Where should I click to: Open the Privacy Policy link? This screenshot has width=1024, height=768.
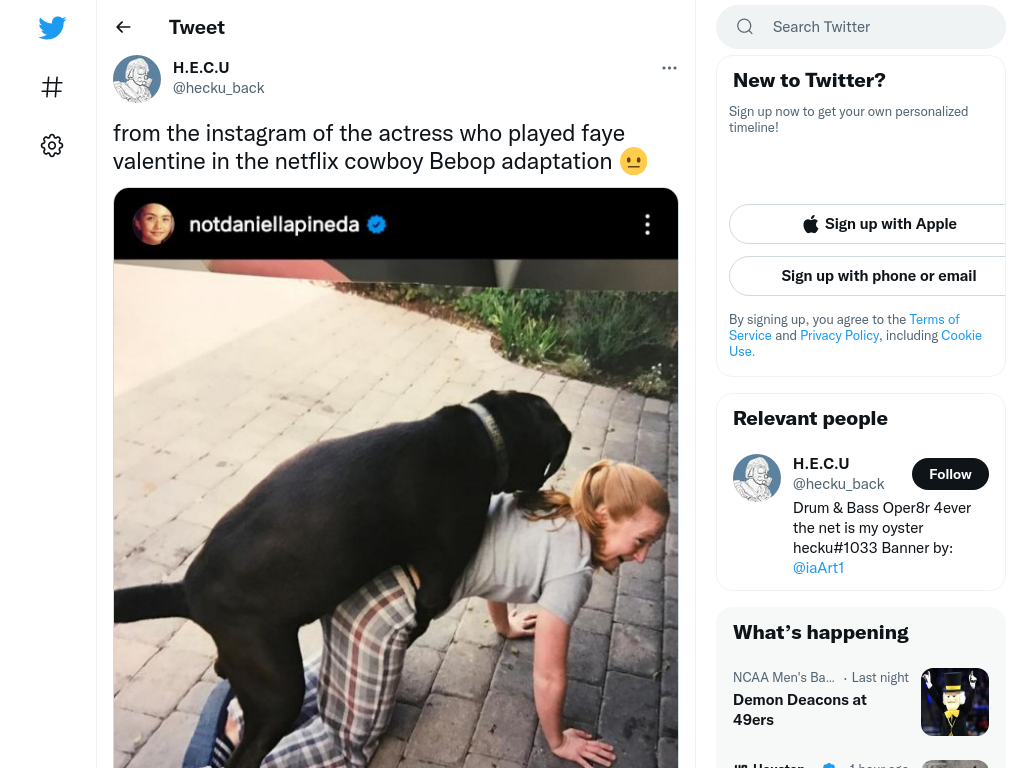(839, 336)
